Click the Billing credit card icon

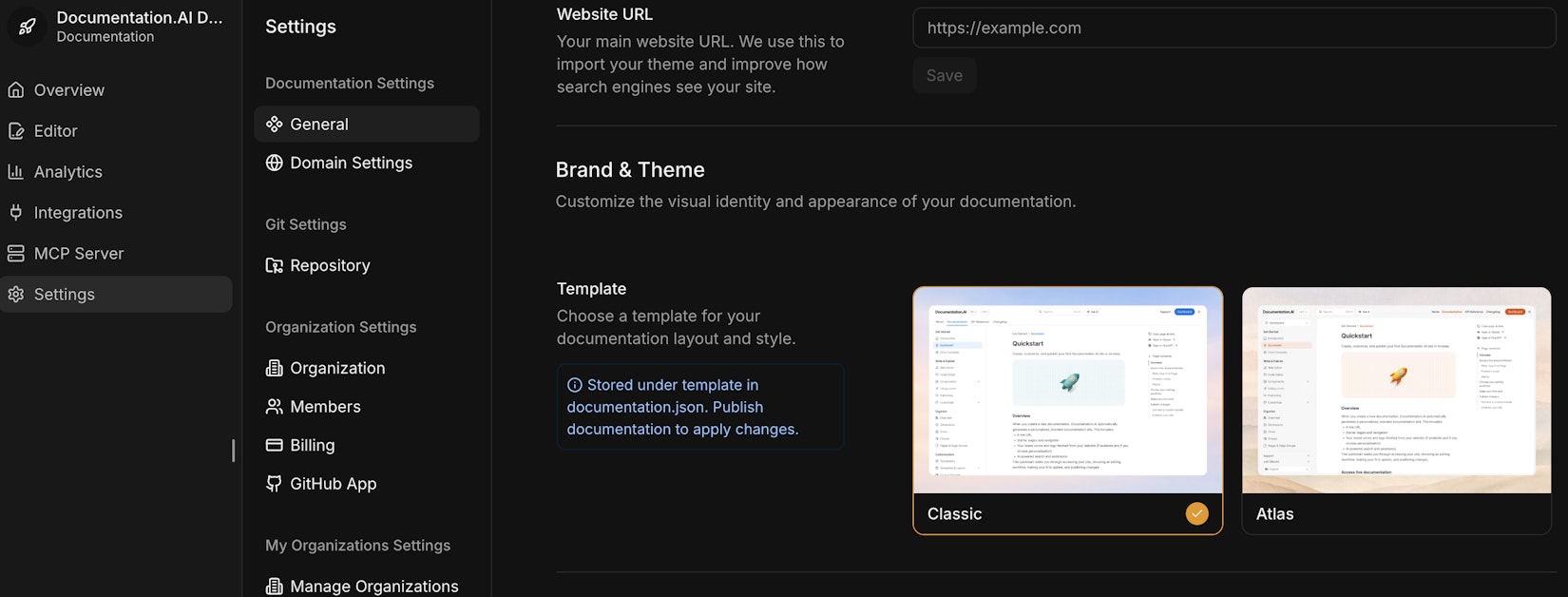275,445
